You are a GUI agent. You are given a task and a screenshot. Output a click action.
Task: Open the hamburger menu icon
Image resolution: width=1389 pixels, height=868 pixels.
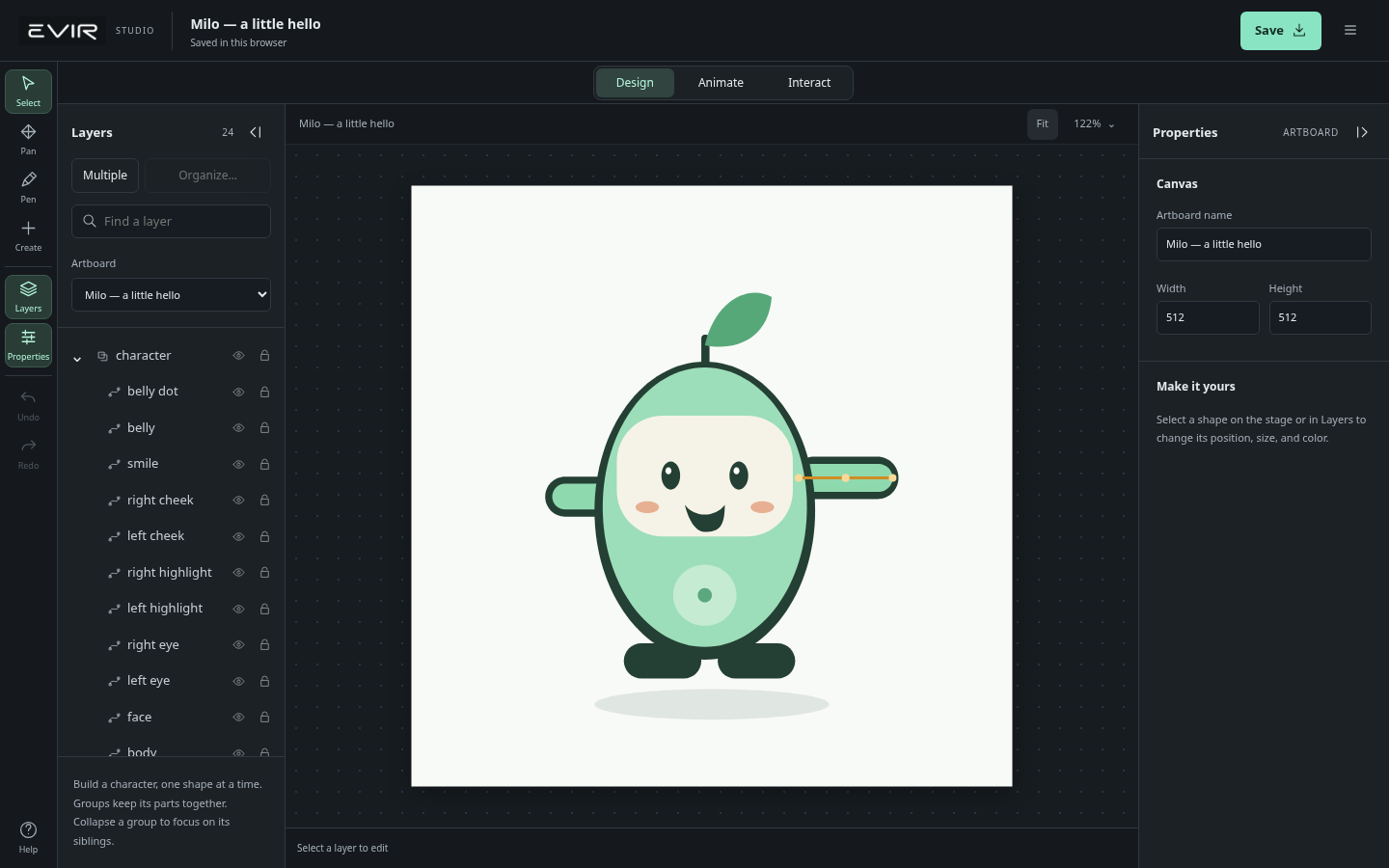point(1350,31)
